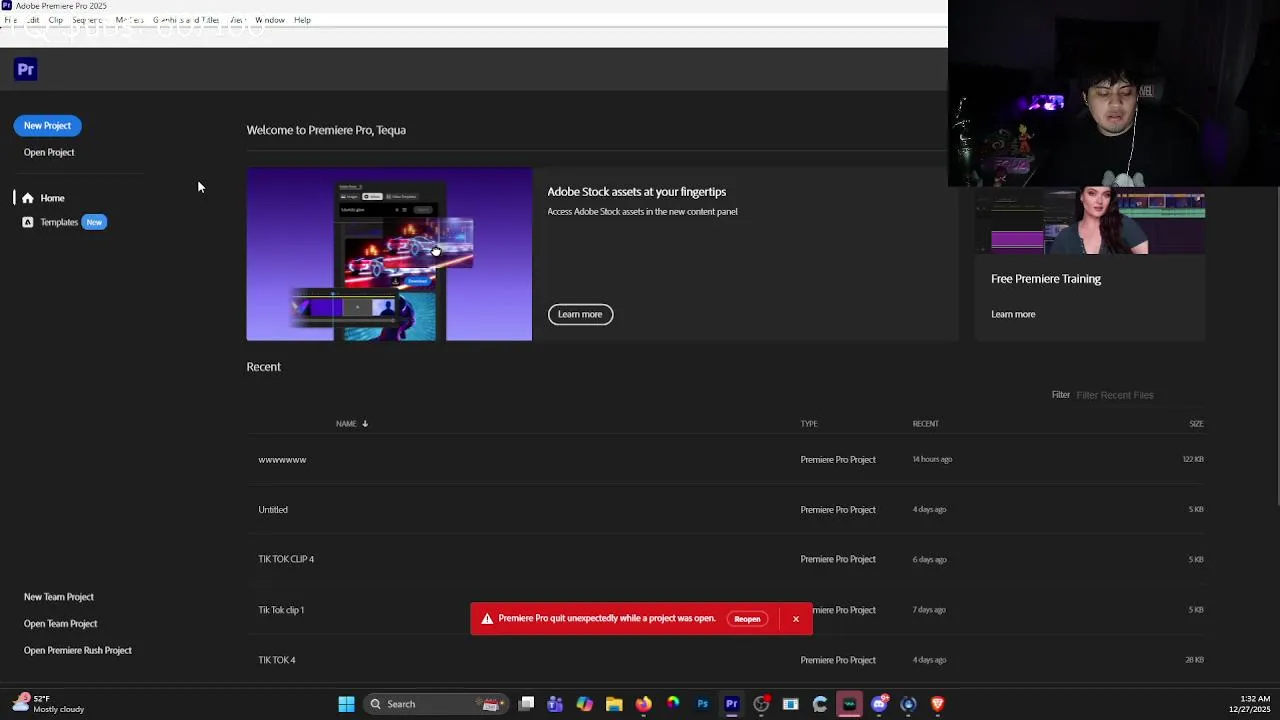Open Discord from taskbar
The height and width of the screenshot is (720, 1280).
(x=879, y=704)
